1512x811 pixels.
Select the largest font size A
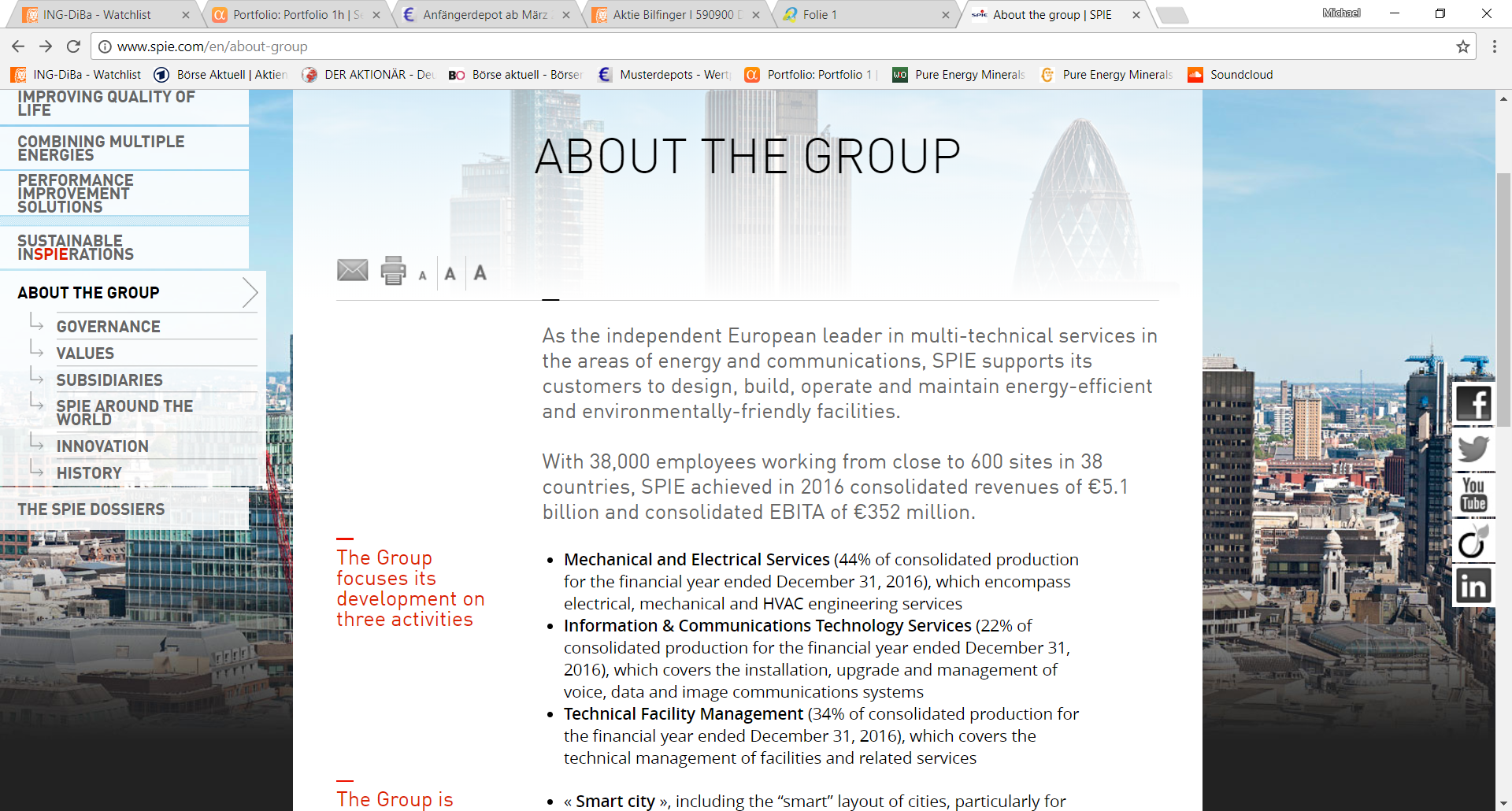480,272
